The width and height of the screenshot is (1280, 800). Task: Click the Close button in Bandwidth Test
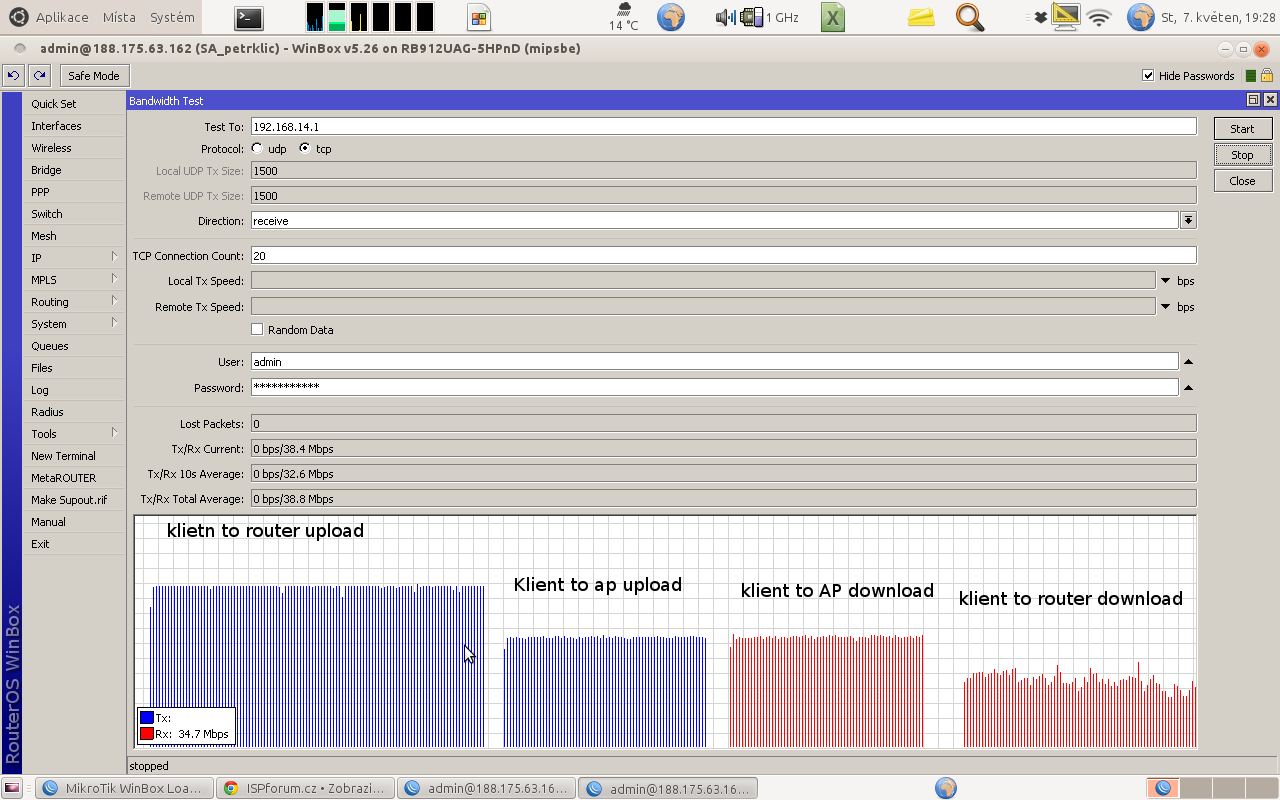click(x=1242, y=181)
